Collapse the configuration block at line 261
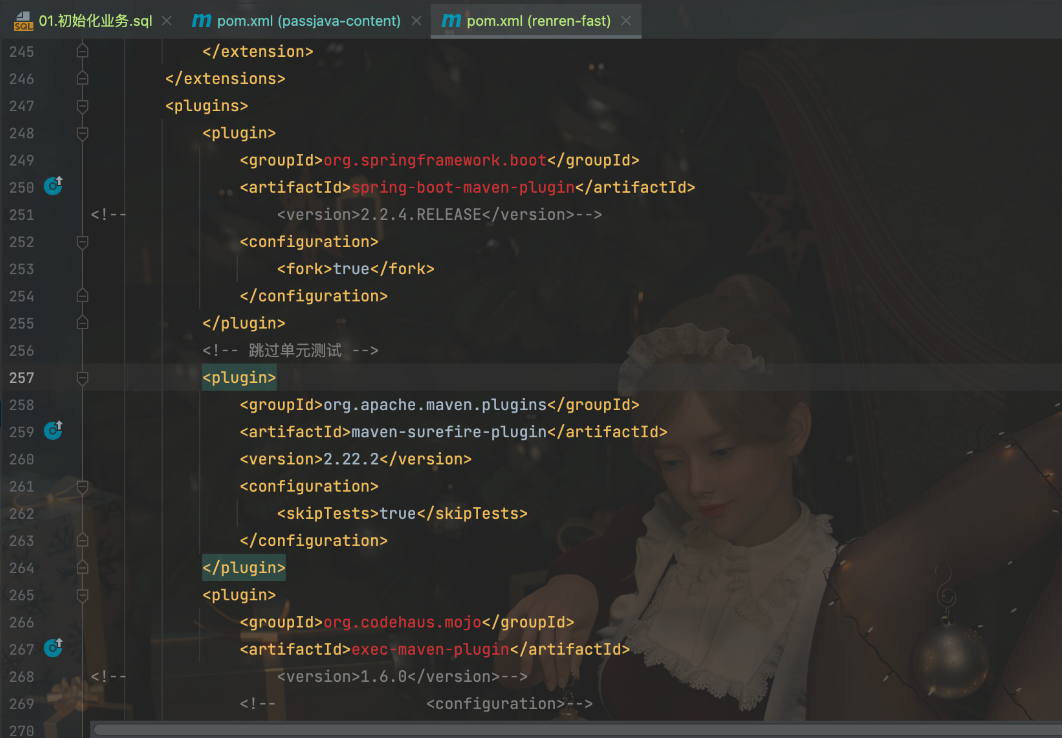The image size is (1062, 738). [x=82, y=486]
